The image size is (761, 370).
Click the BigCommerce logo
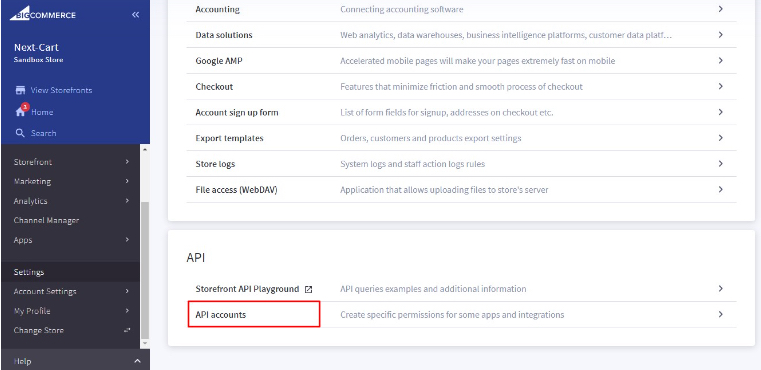tap(43, 13)
